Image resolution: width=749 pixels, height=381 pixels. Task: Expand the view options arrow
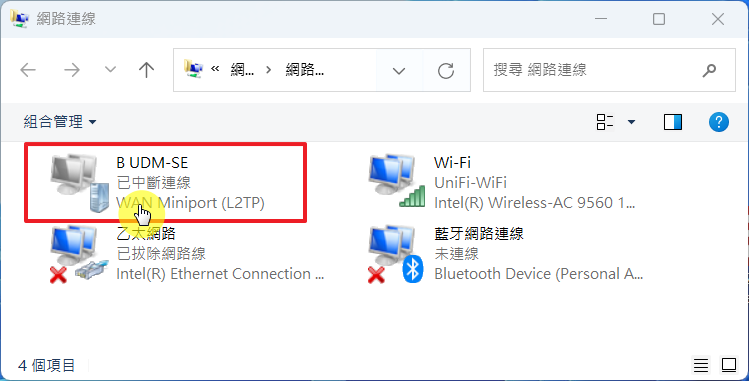631,122
